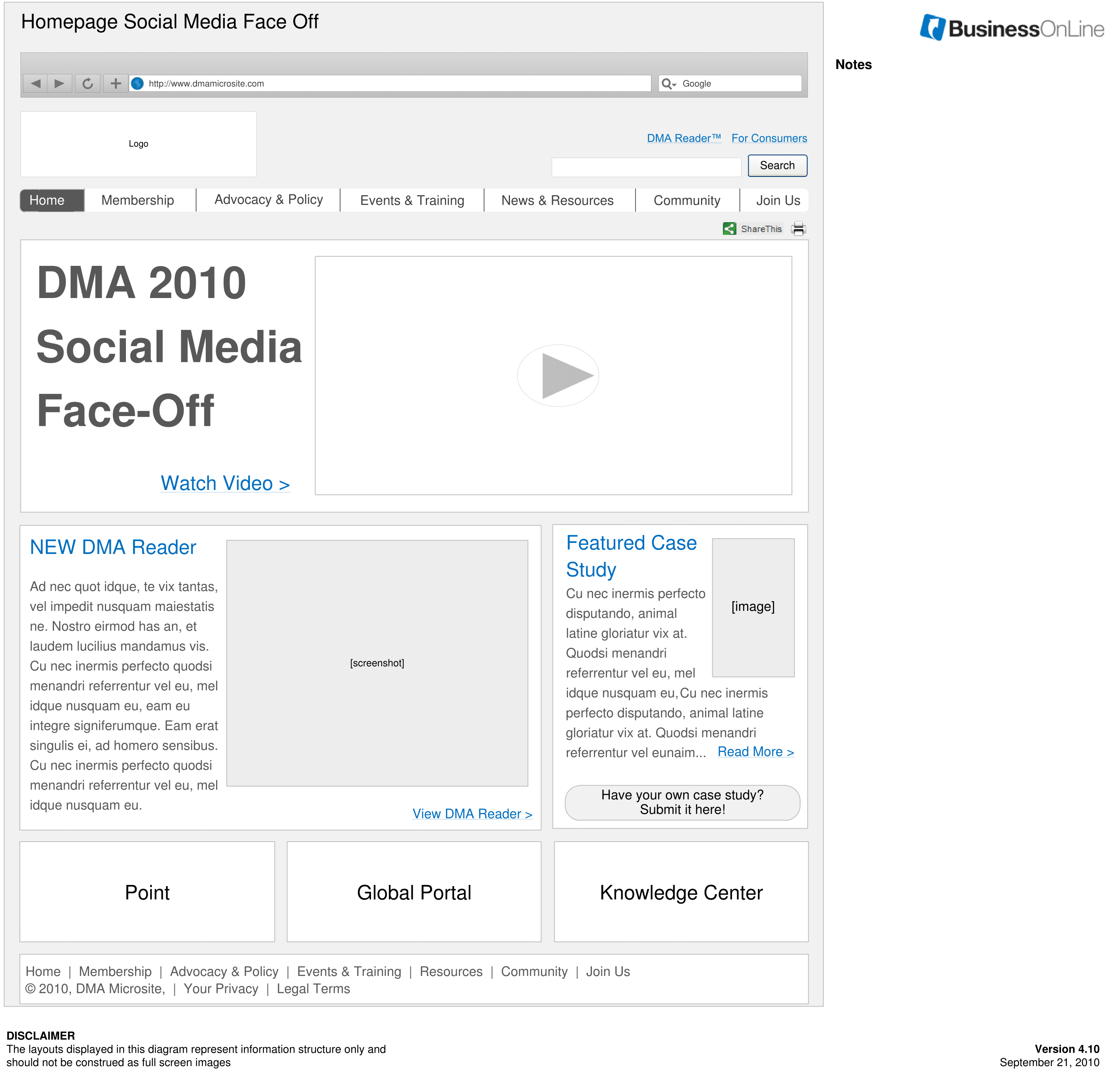Image resolution: width=1109 pixels, height=1092 pixels.
Task: Click the footer Community link
Action: (x=534, y=972)
